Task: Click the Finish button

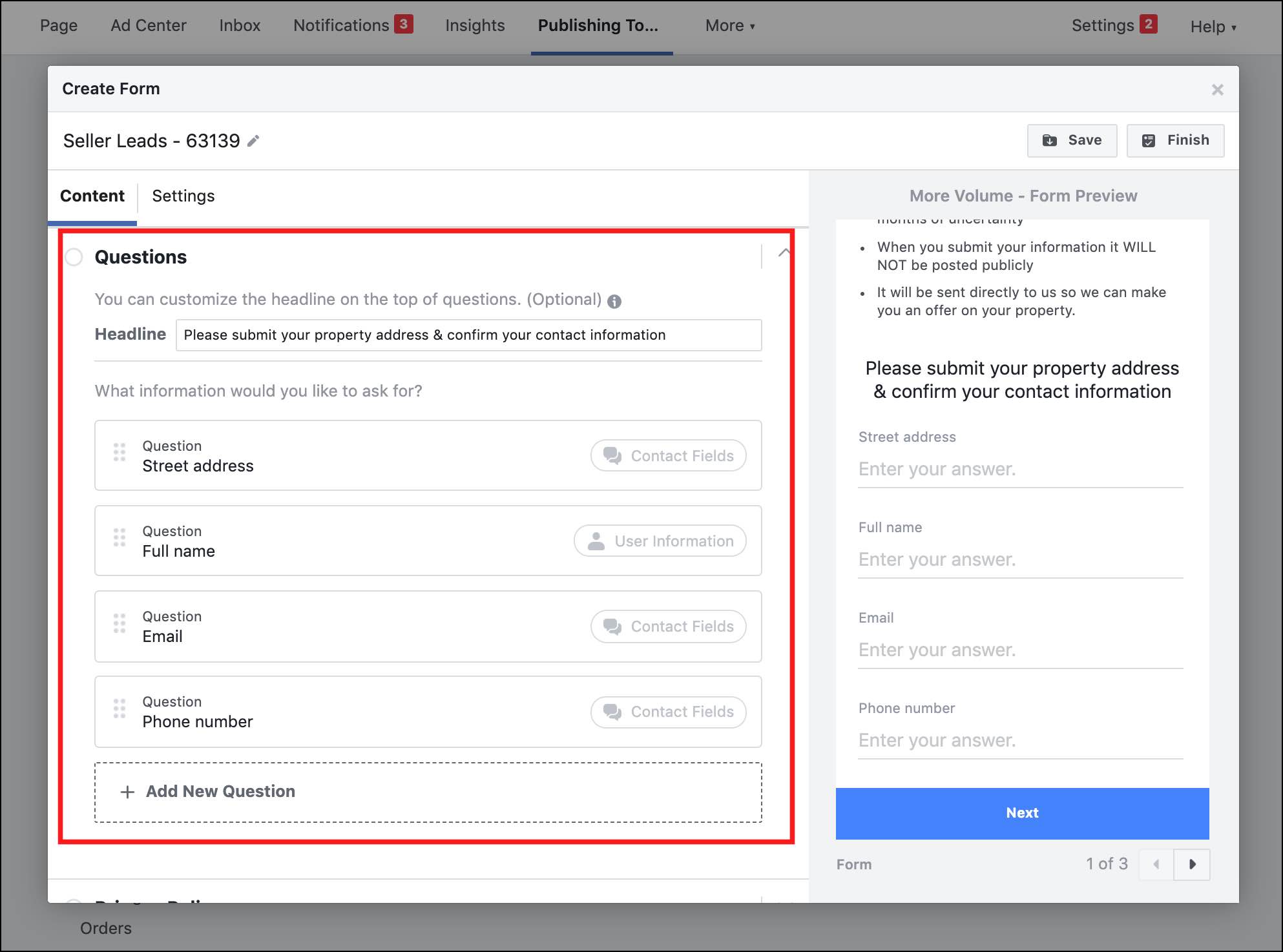Action: pyautogui.click(x=1174, y=140)
